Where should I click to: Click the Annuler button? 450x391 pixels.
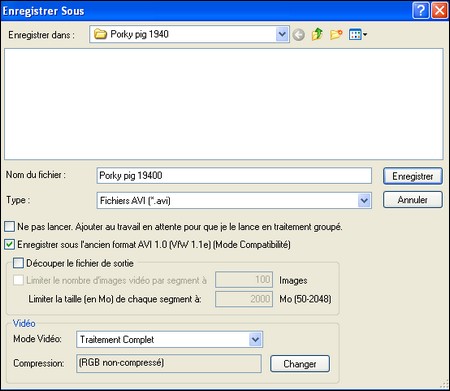(413, 200)
